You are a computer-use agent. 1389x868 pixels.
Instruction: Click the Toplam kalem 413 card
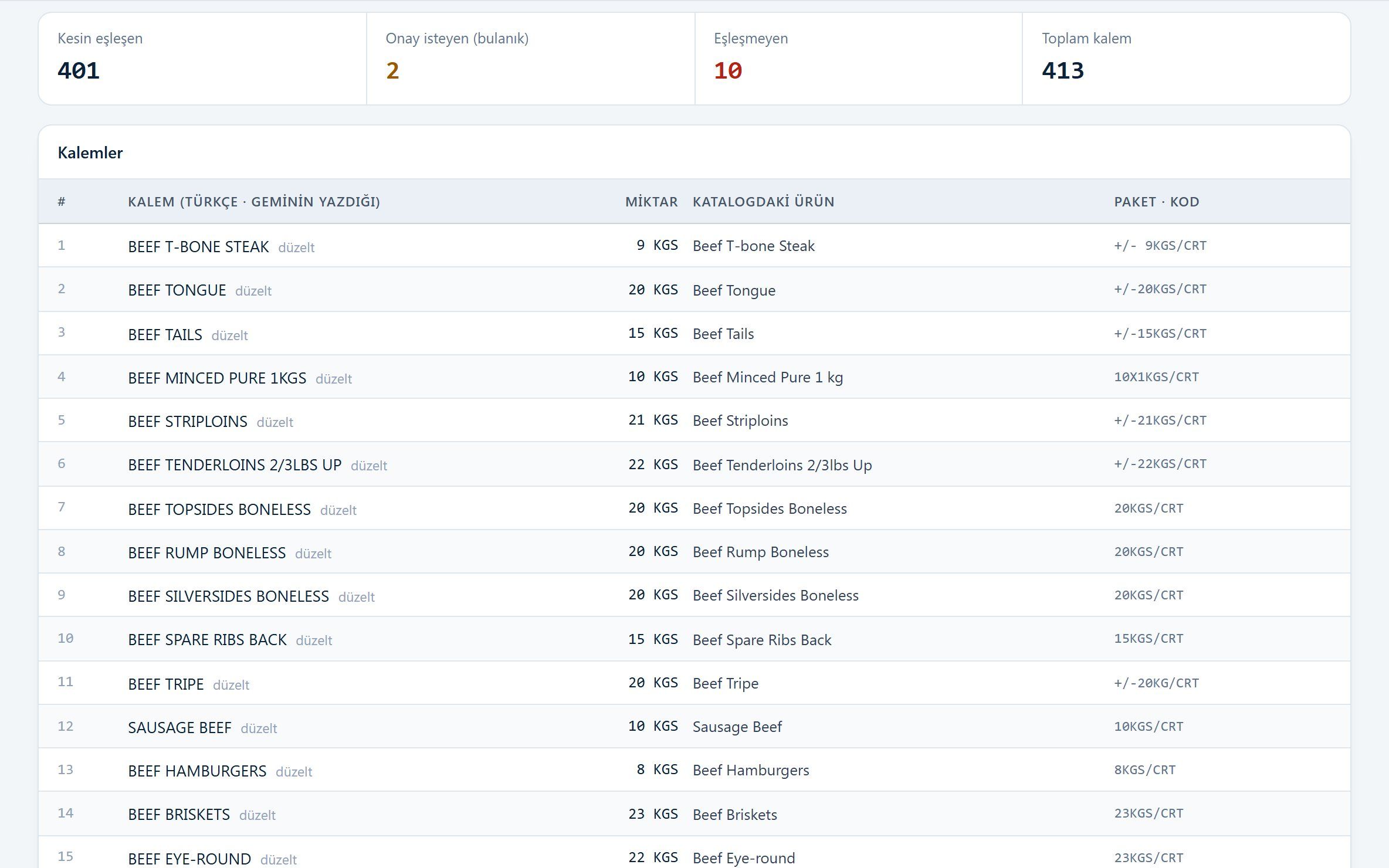(1186, 59)
